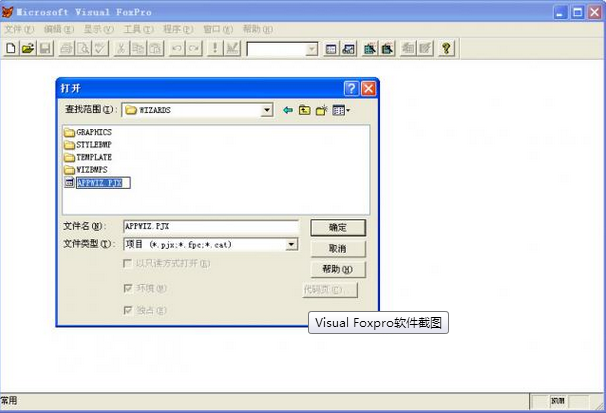Image resolution: width=606 pixels, height=413 pixels.
Task: Click the Cut scissors toolbar icon
Action: 121,49
